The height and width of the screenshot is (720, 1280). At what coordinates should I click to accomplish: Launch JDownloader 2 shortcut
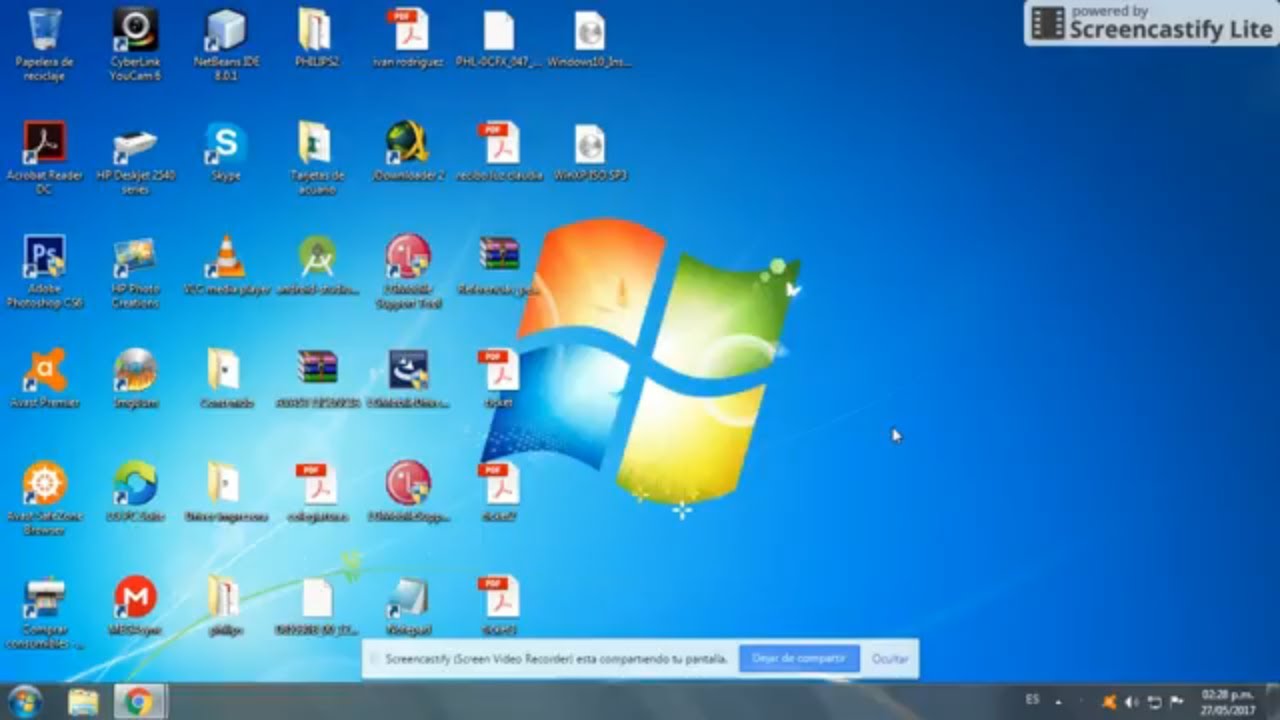coord(408,151)
